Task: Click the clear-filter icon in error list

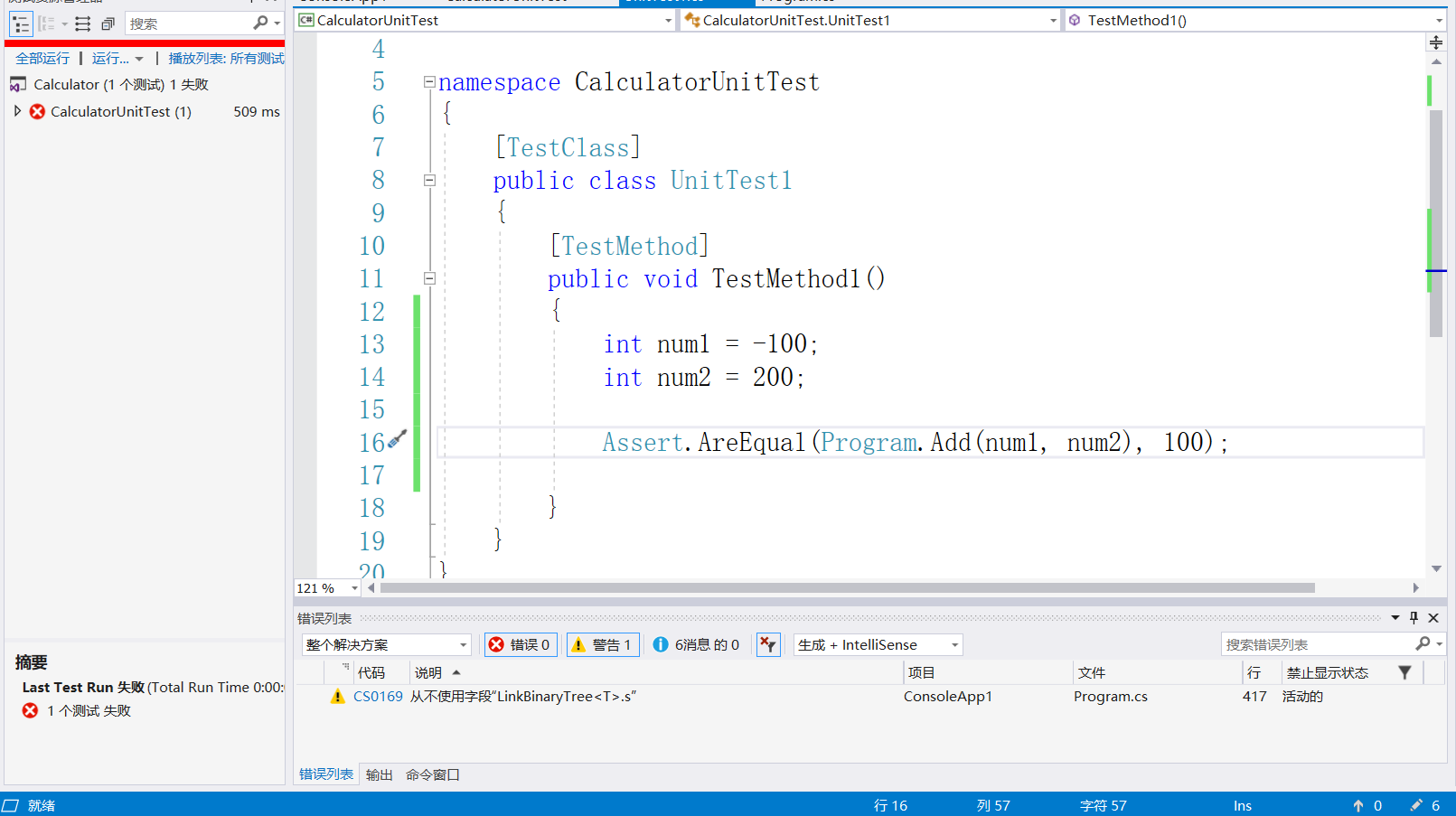Action: click(768, 644)
